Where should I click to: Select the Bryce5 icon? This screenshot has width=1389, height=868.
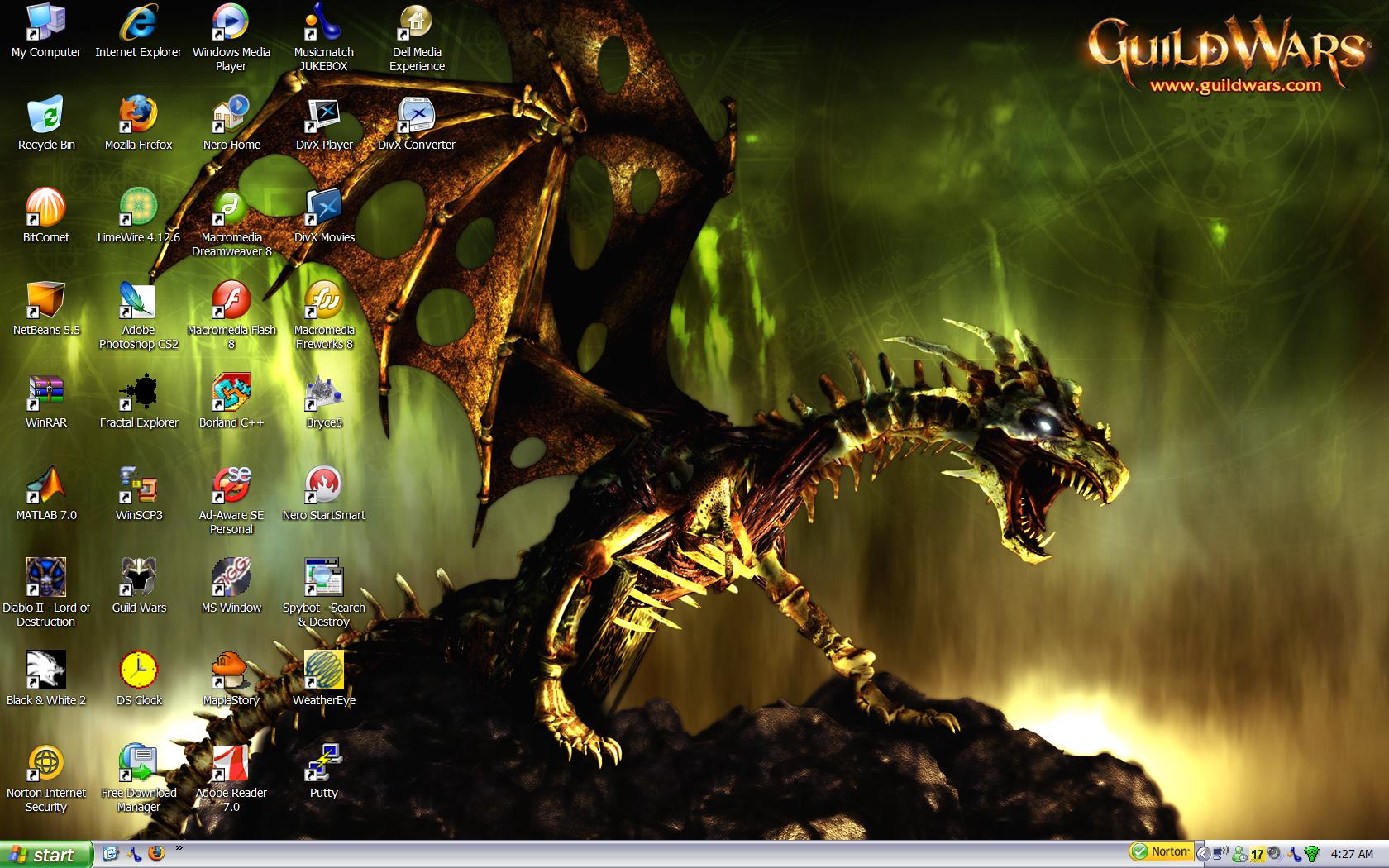(324, 403)
